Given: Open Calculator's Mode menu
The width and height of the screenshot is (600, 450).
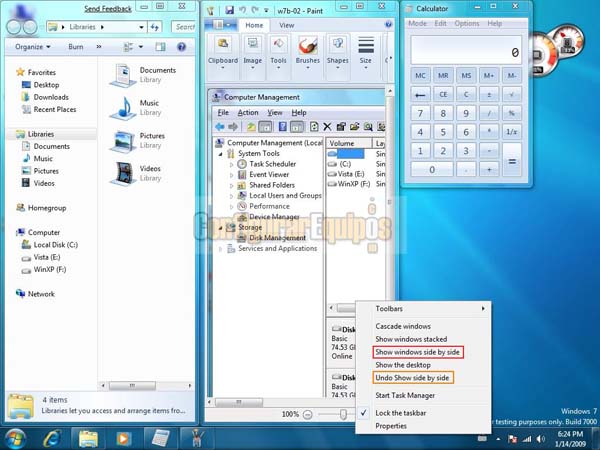Looking at the screenshot, I should click(417, 23).
